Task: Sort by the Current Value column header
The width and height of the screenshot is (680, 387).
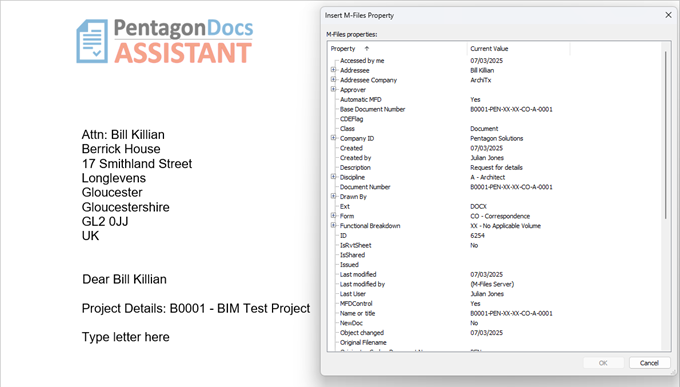Action: (x=518, y=49)
